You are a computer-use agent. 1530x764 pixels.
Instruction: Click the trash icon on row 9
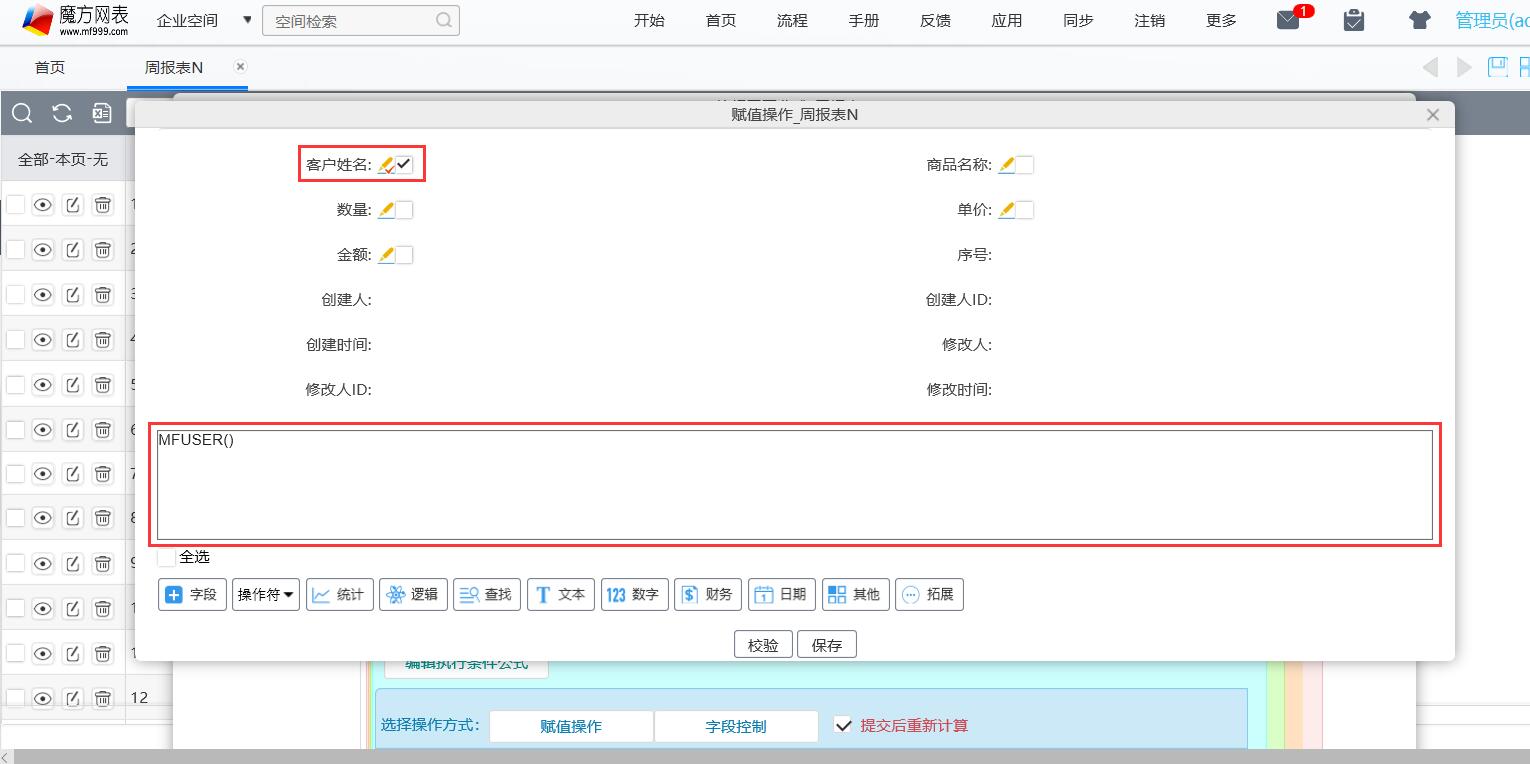click(x=103, y=563)
